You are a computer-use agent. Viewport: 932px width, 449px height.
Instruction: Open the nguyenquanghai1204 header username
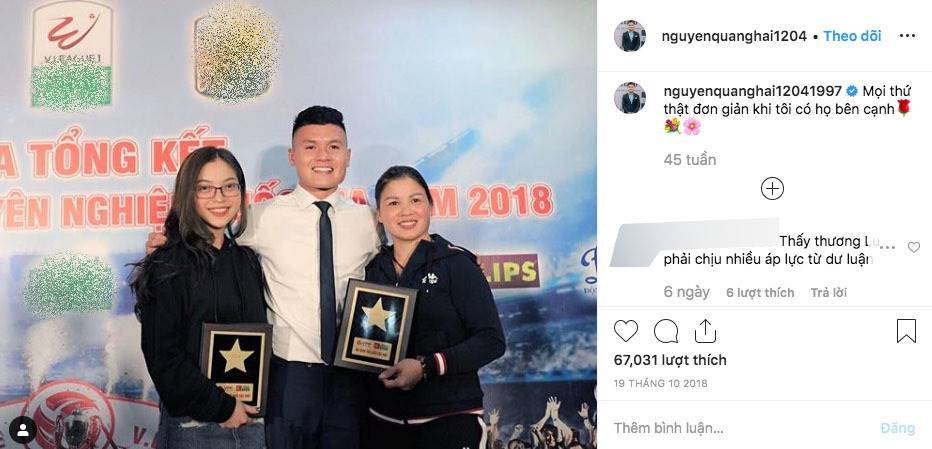[734, 36]
